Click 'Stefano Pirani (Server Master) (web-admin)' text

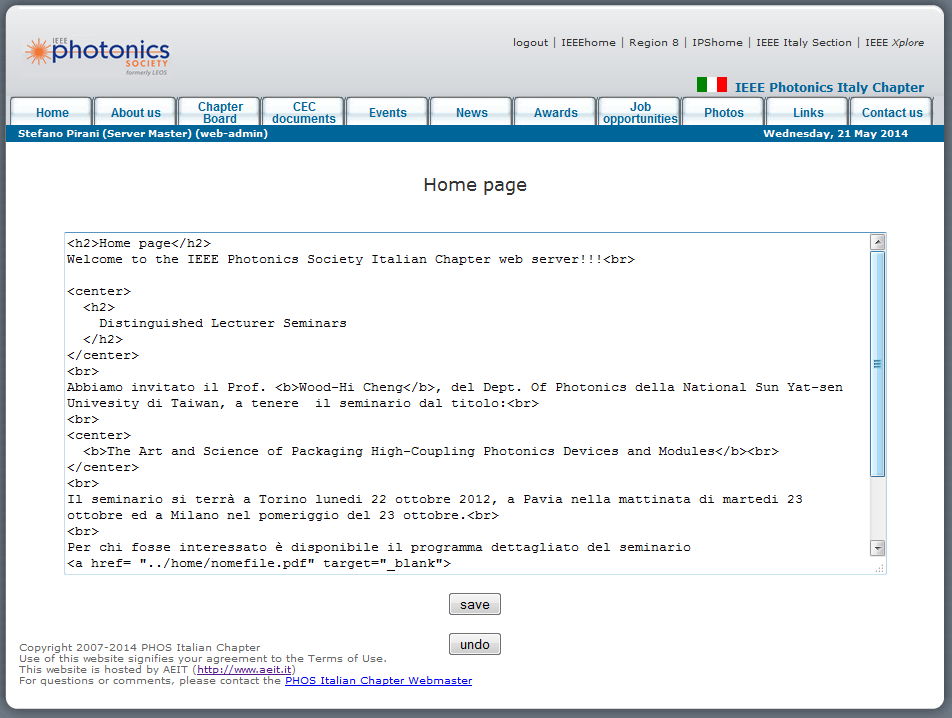(143, 134)
